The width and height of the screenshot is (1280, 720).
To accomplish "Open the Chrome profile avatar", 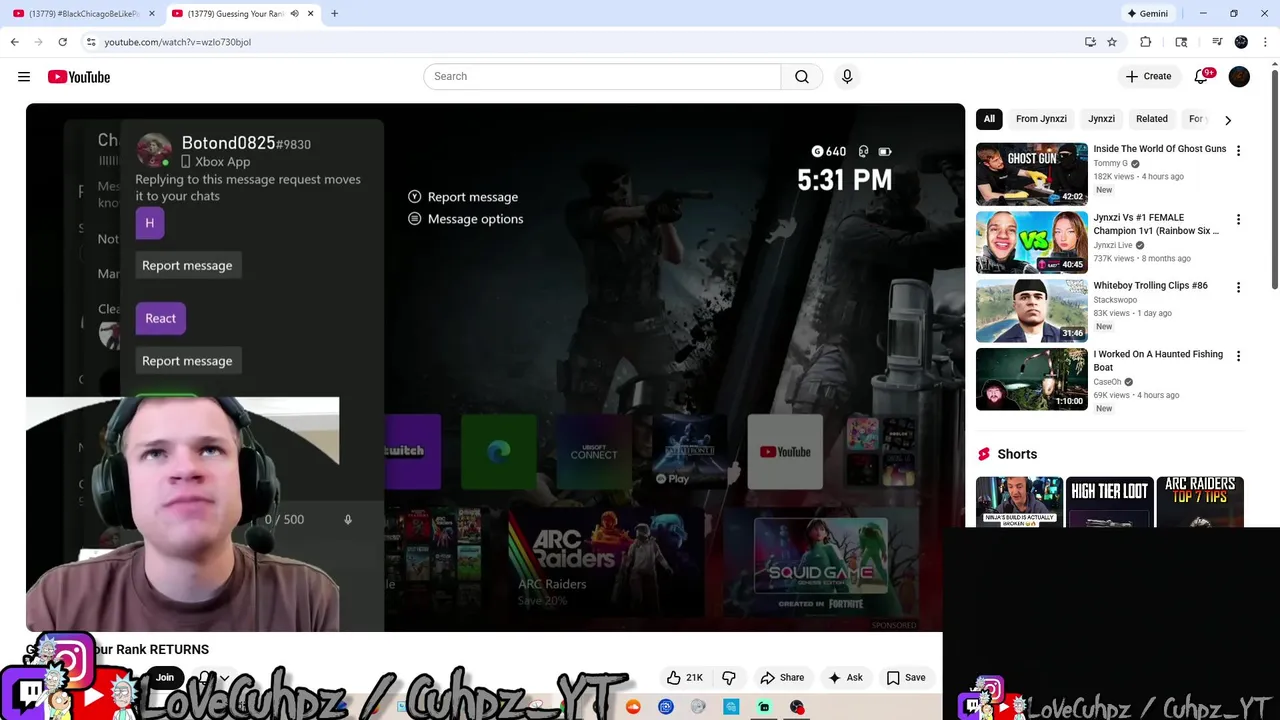I will [x=1241, y=42].
